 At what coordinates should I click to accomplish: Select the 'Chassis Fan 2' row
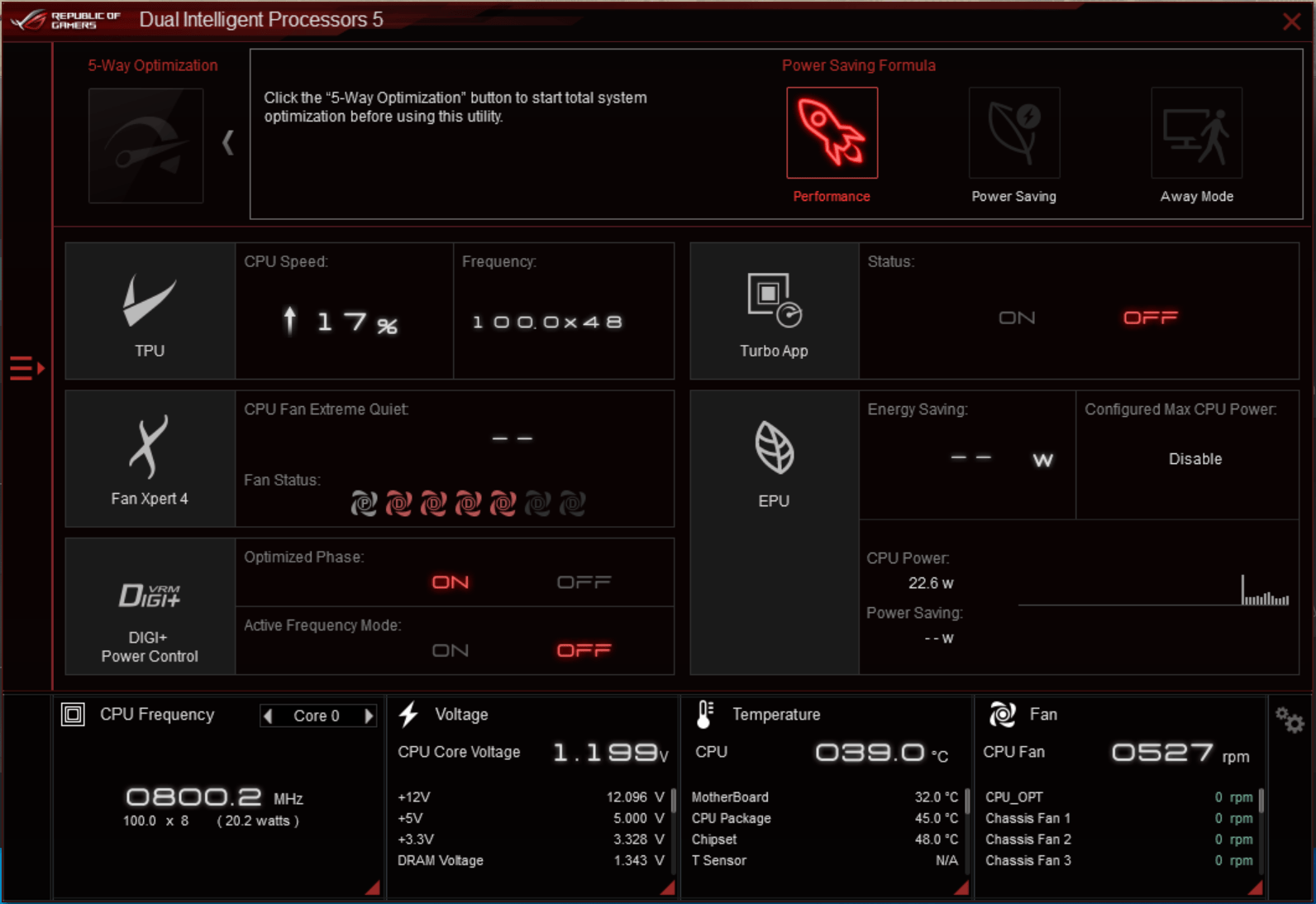coord(1119,839)
